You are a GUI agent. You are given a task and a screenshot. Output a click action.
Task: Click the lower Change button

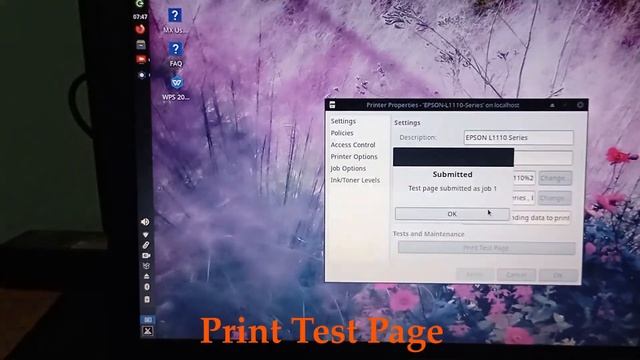554,198
